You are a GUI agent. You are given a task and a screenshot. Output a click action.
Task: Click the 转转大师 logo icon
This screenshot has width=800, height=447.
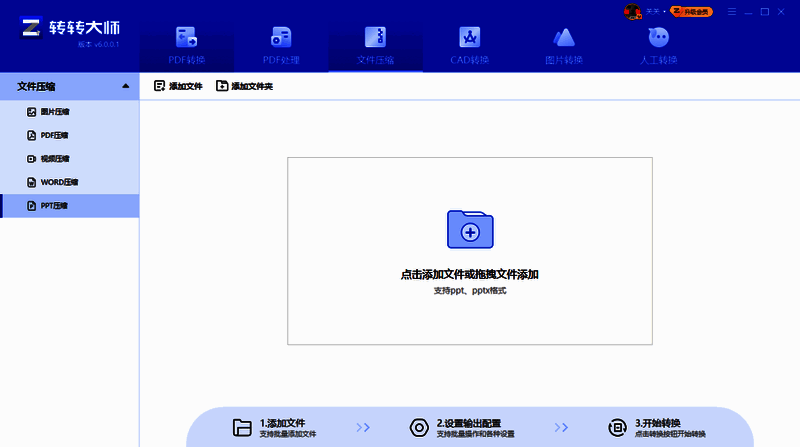(31, 28)
